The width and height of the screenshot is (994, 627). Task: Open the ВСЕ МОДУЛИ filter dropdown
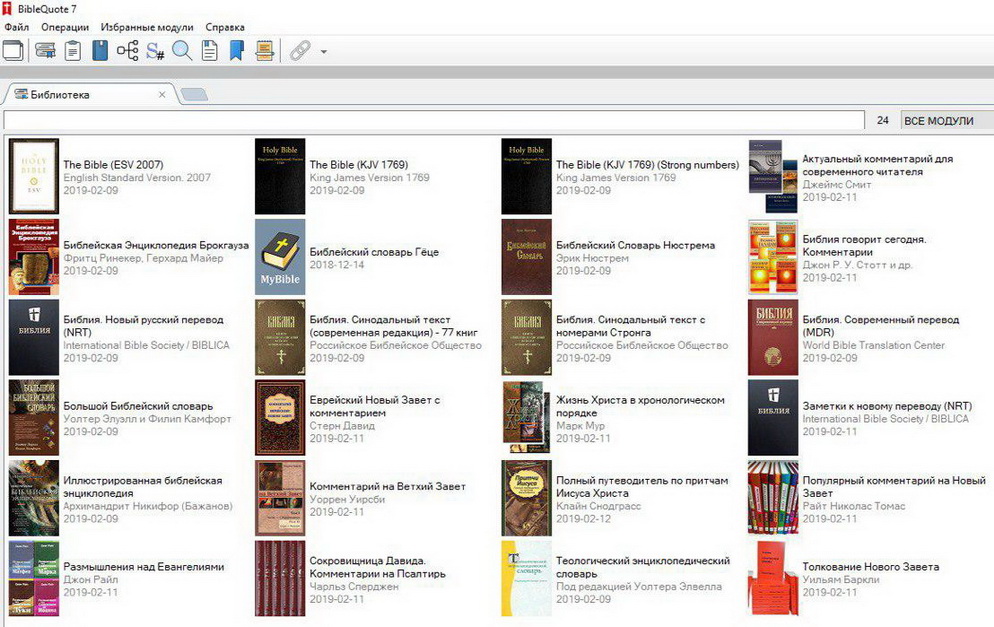945,120
